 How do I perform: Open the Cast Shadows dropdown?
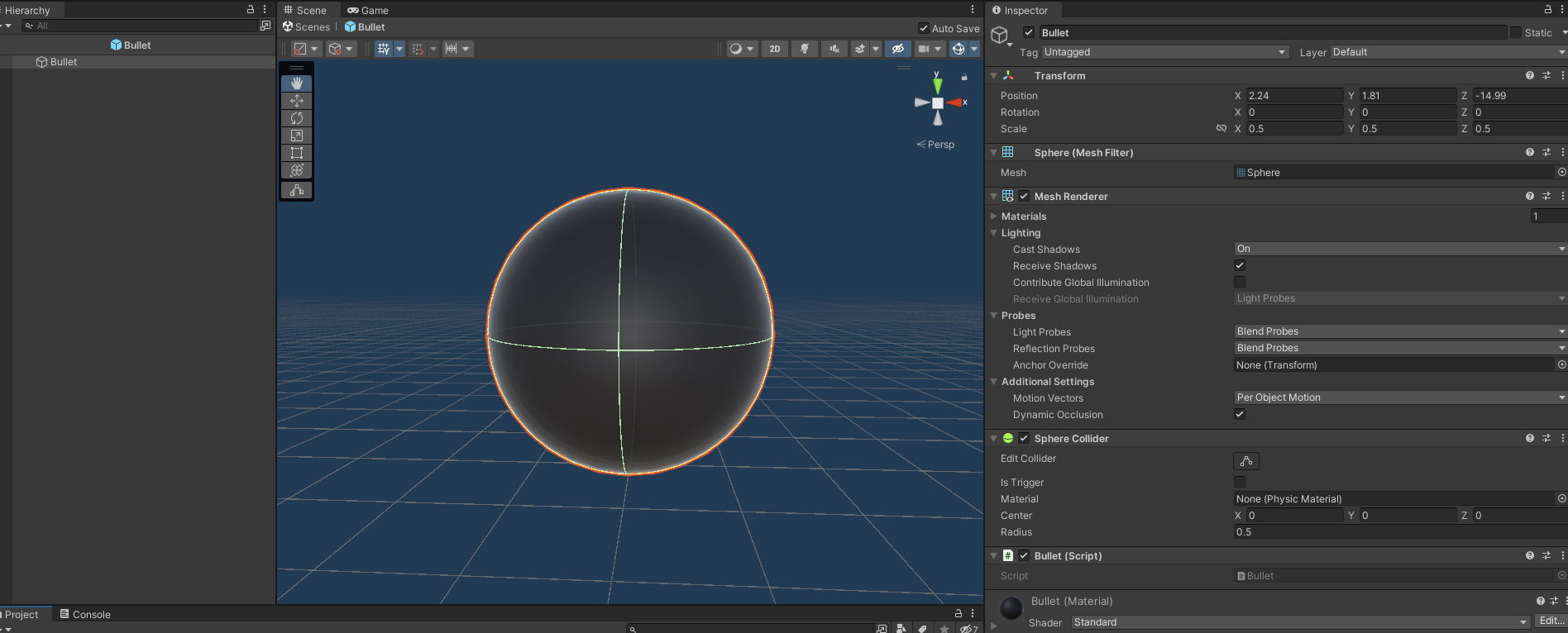(1401, 249)
